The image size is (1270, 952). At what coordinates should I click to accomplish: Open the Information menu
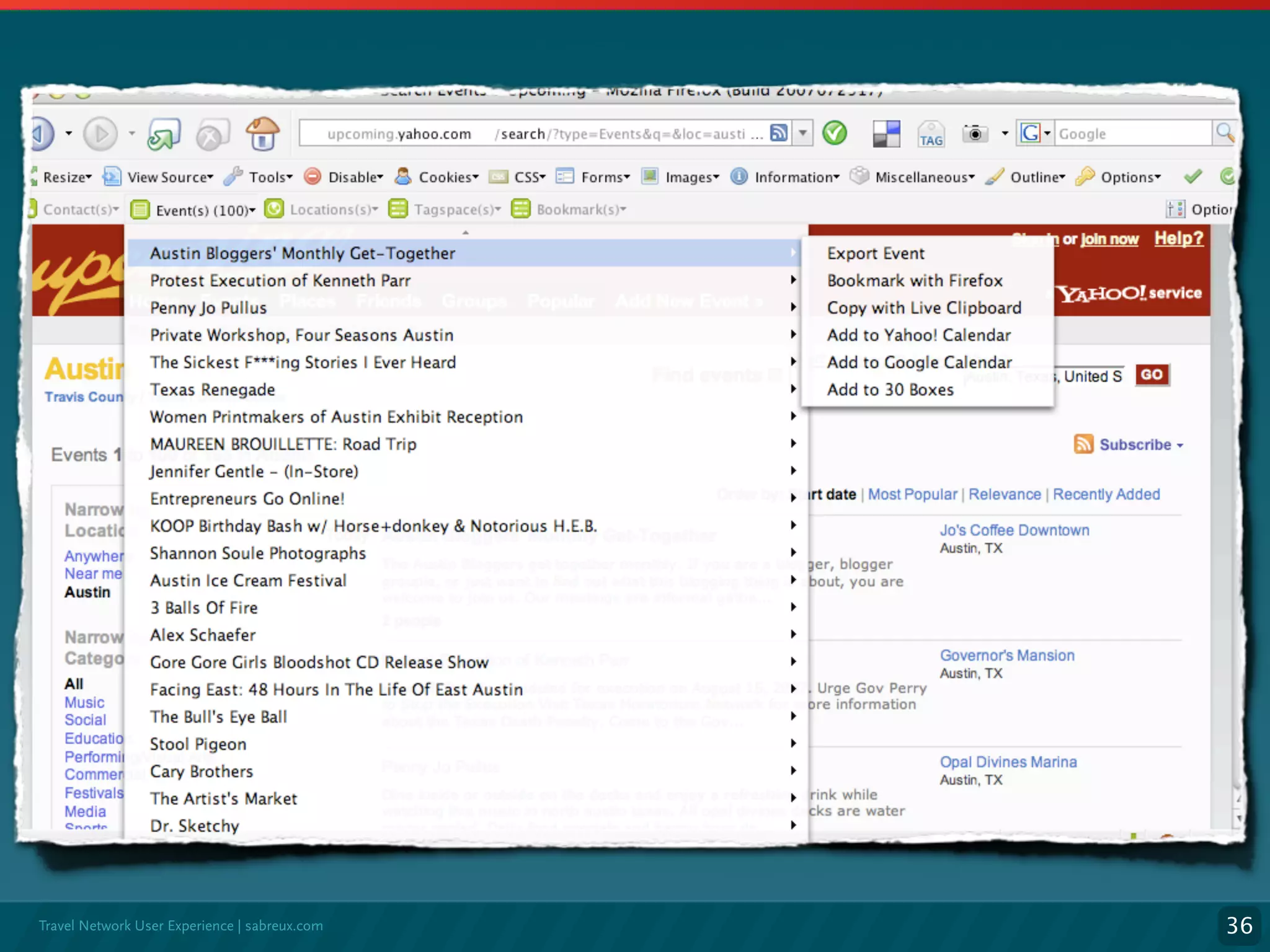click(784, 177)
